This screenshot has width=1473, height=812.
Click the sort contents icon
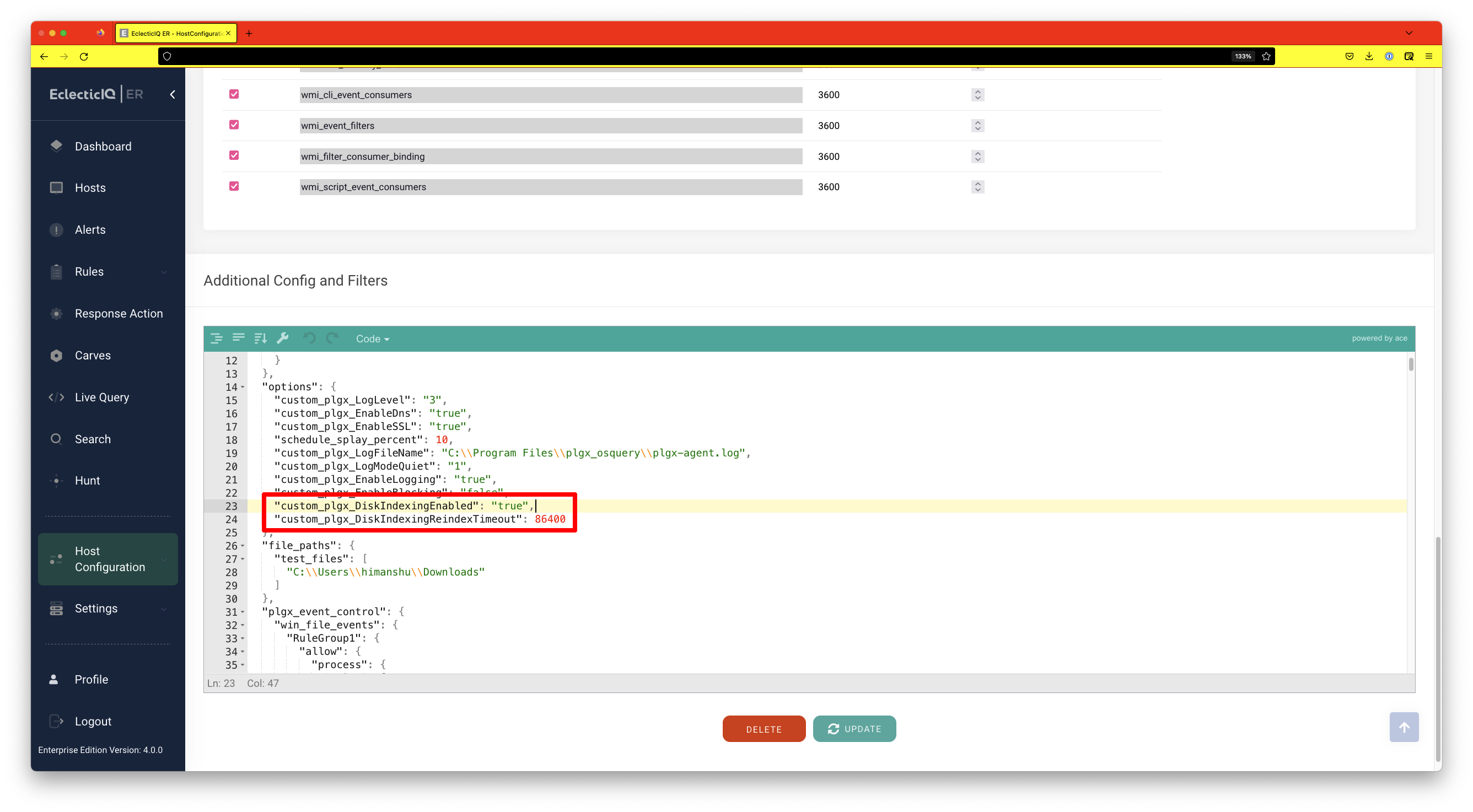coord(261,338)
